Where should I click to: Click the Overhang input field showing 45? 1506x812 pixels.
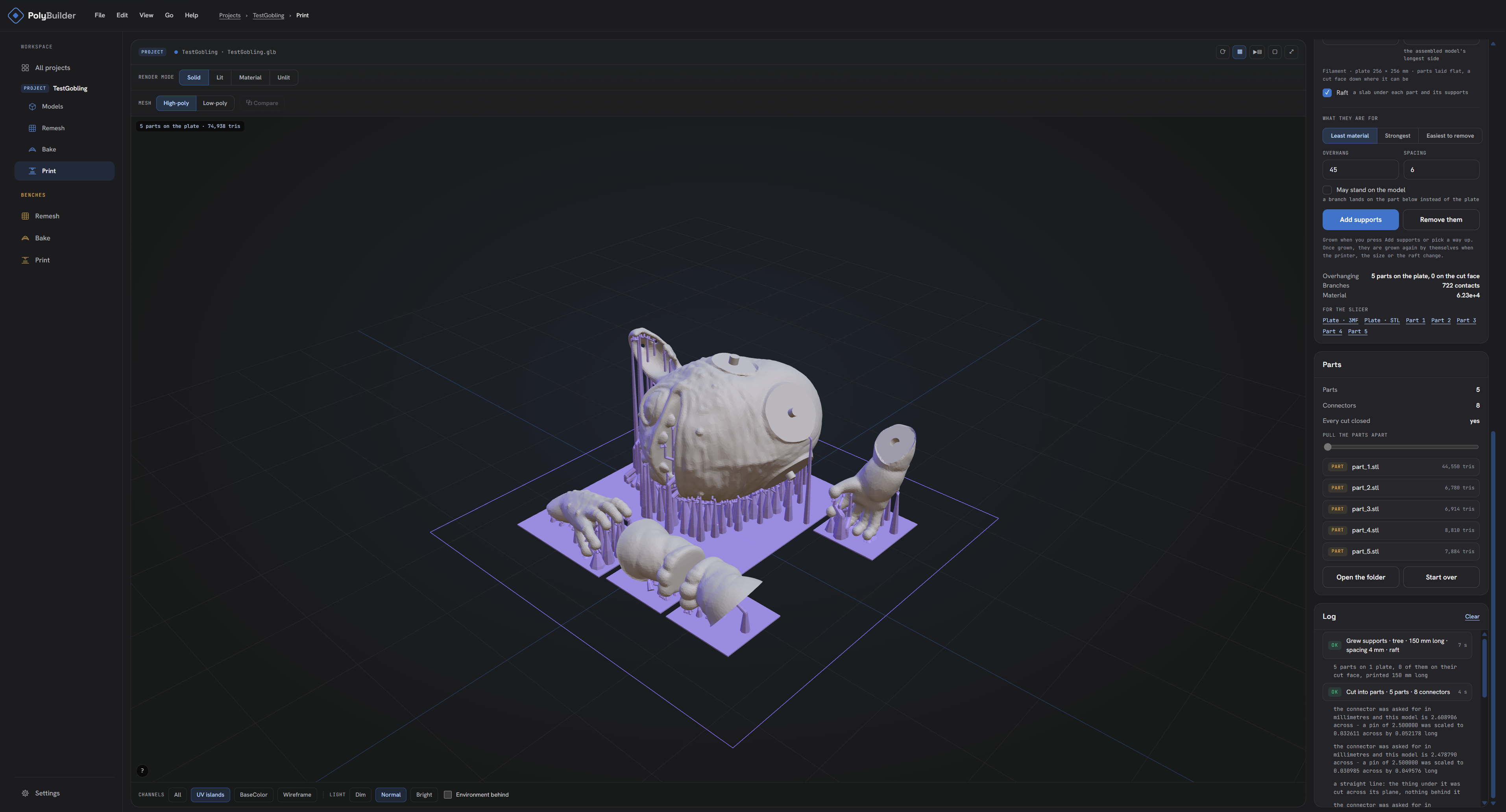click(1360, 170)
